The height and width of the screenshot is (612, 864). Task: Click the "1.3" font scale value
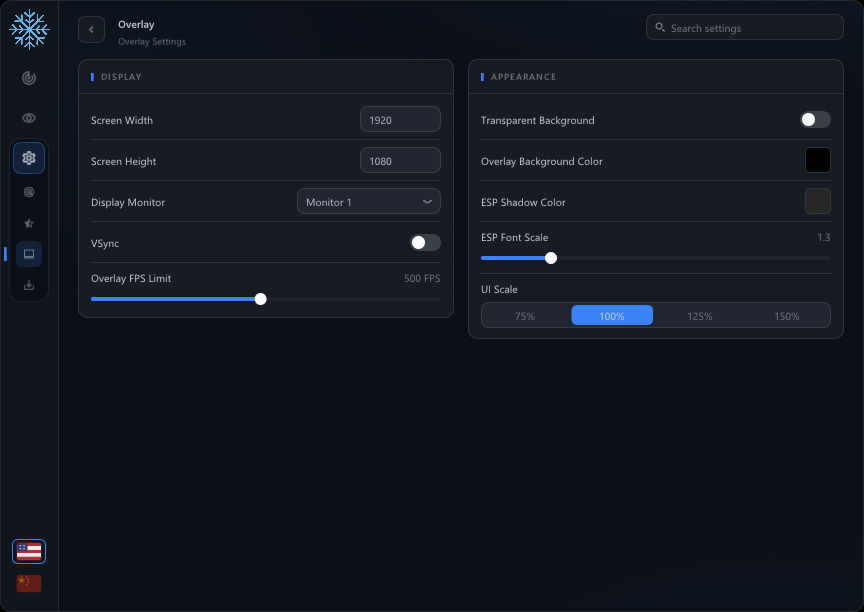pos(824,237)
